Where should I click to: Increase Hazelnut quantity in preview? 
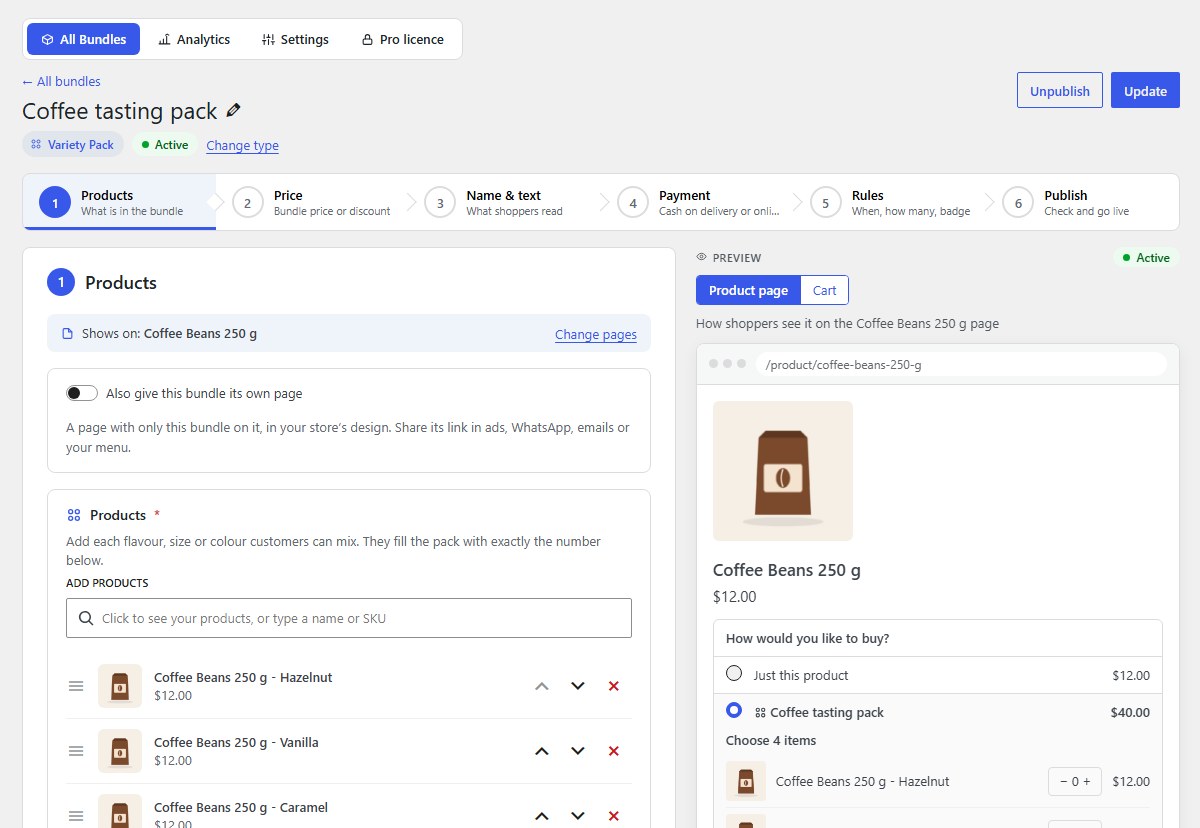pos(1089,781)
